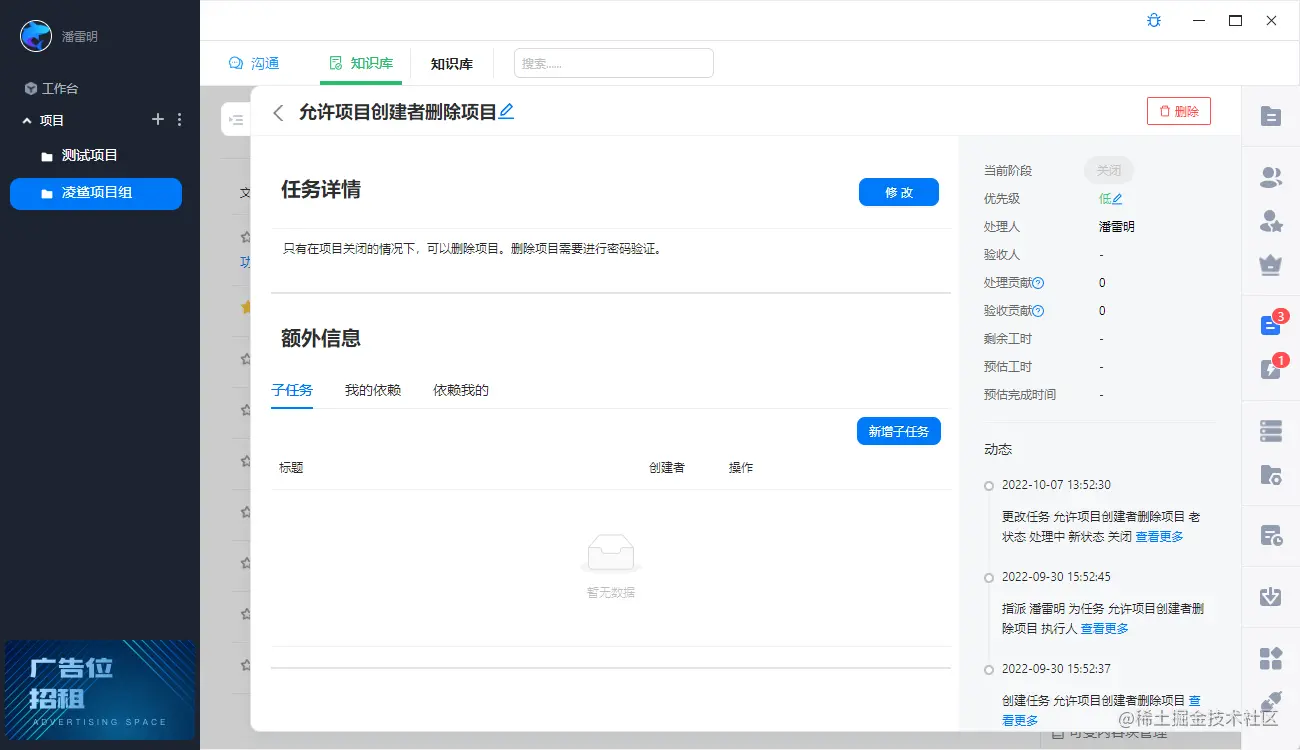Viewport: 1300px width, 750px height.
Task: Open the download box icon in right sidebar
Action: (x=1271, y=597)
